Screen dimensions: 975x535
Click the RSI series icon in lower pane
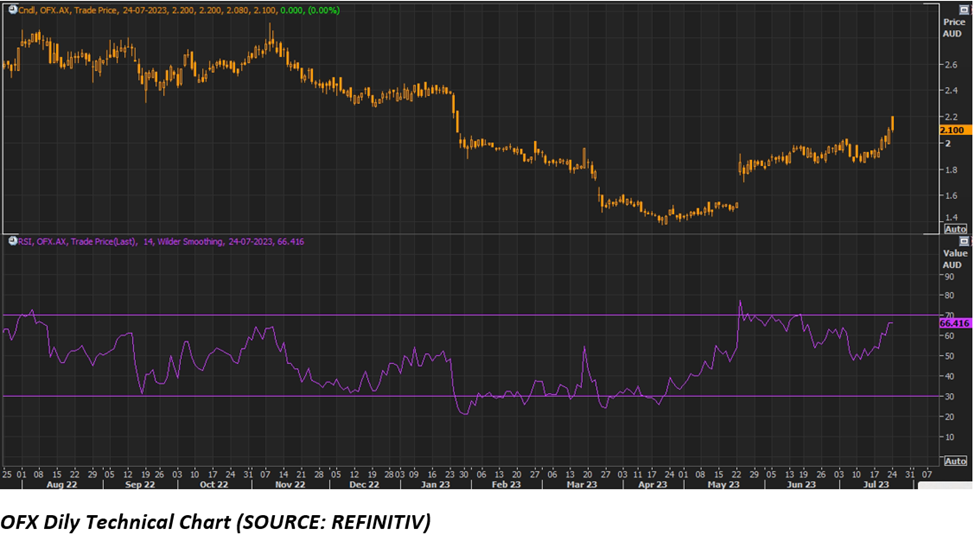tap(11, 241)
